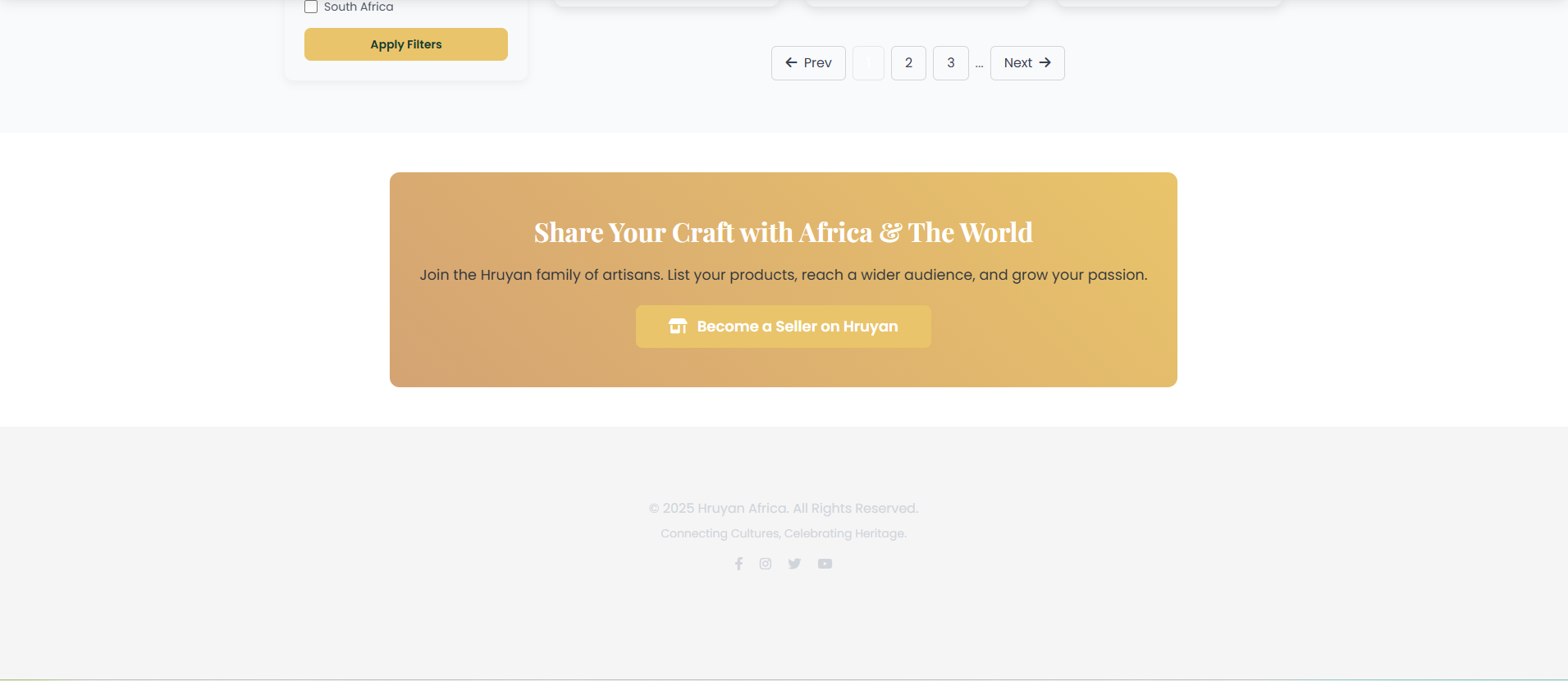Image resolution: width=1568 pixels, height=681 pixels.
Task: Click the Prev text in pagination
Action: coord(817,63)
